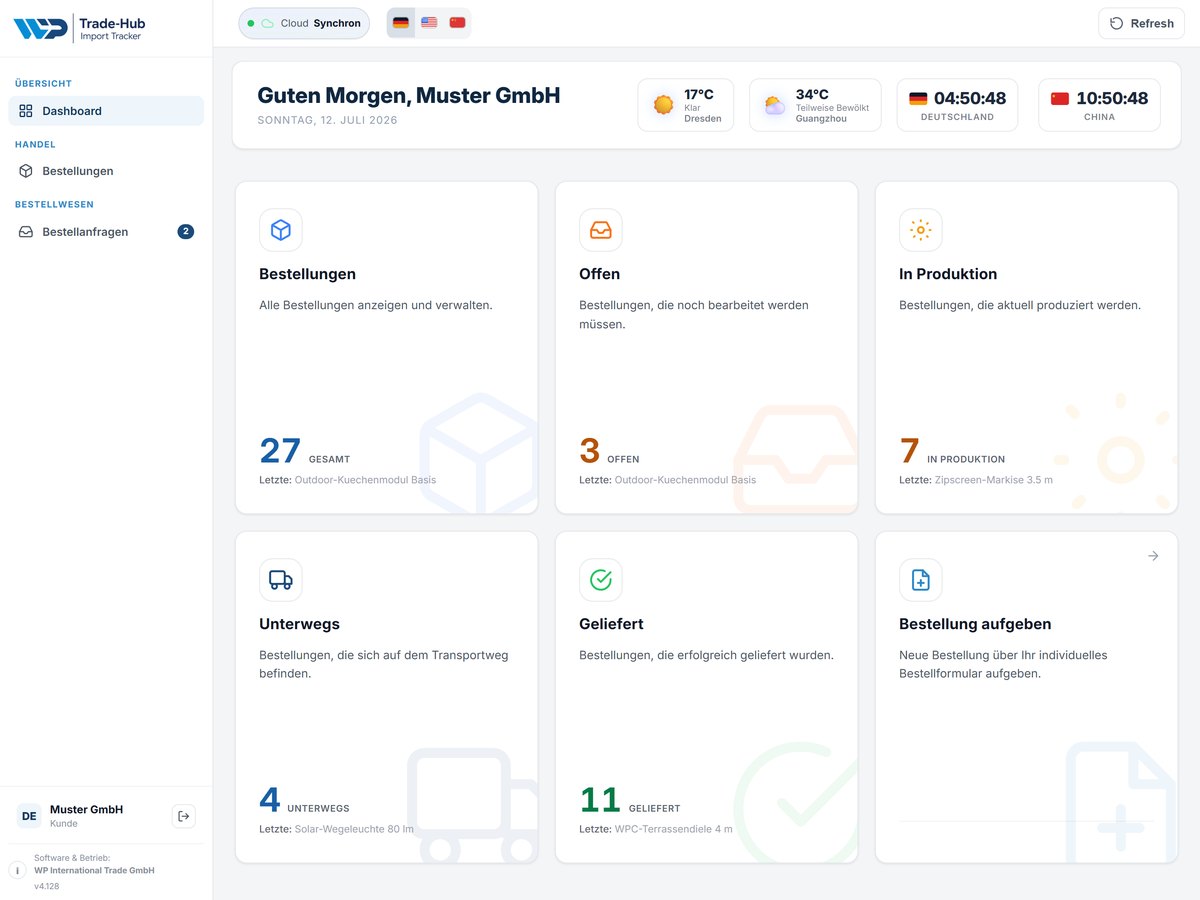The height and width of the screenshot is (900, 1200).
Task: Click the 'Guten Morgen, Muster GmbH' heading
Action: pyautogui.click(x=409, y=95)
